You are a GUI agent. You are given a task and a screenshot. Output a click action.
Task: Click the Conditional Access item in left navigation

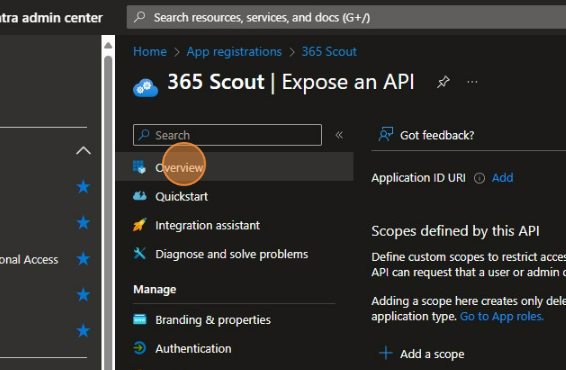click(x=29, y=260)
